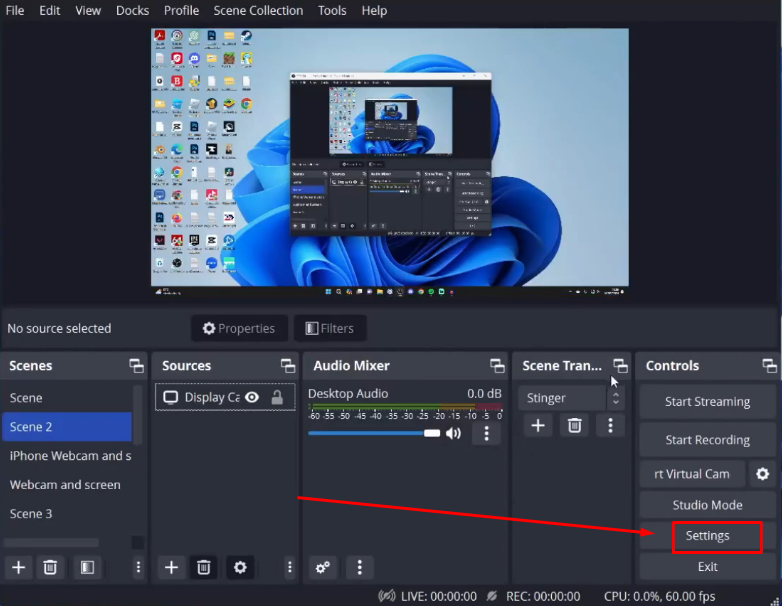
Task: Mute Desktop Audio speaker icon
Action: pyautogui.click(x=454, y=433)
